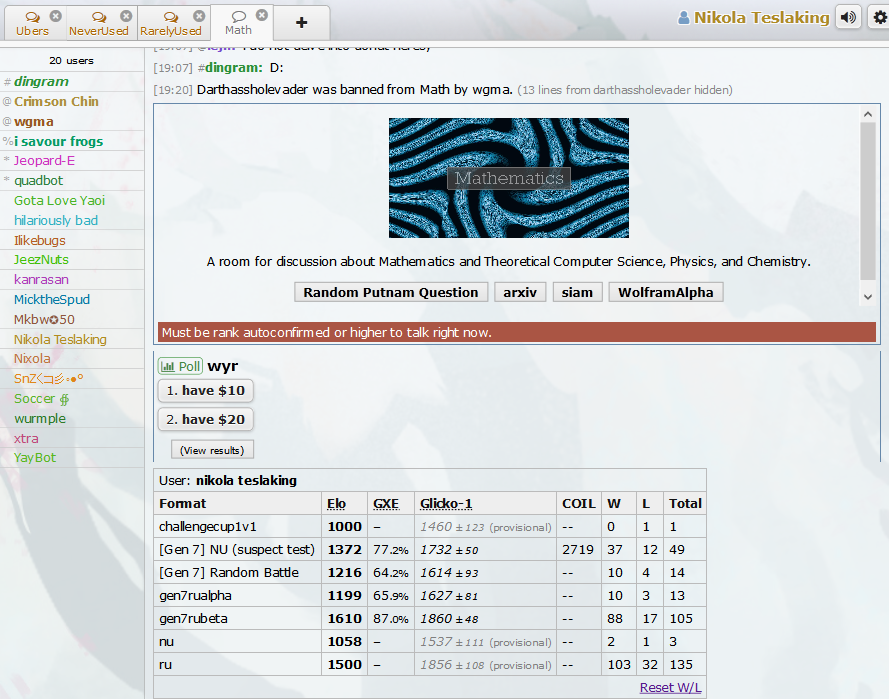Show poll results with View results
The width and height of the screenshot is (889, 699).
click(212, 450)
